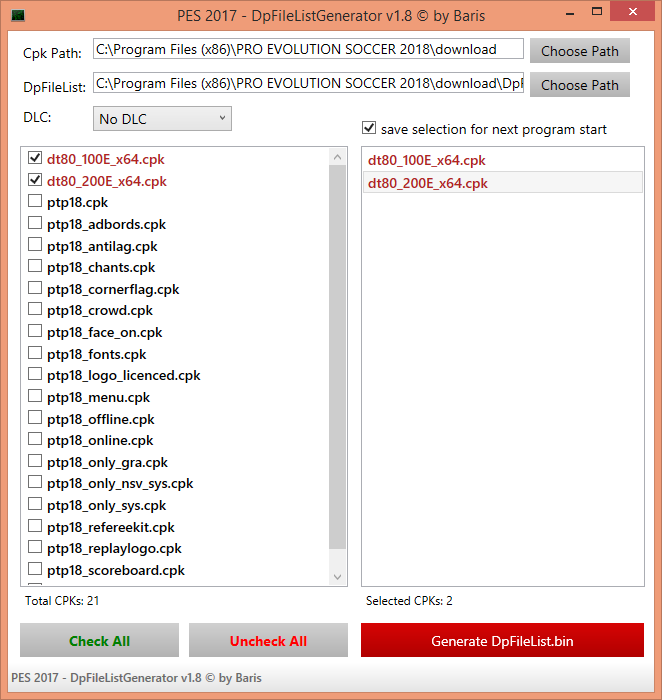Click the CPK list scroll down arrow
Screen dimensions: 662x700
coord(337,577)
